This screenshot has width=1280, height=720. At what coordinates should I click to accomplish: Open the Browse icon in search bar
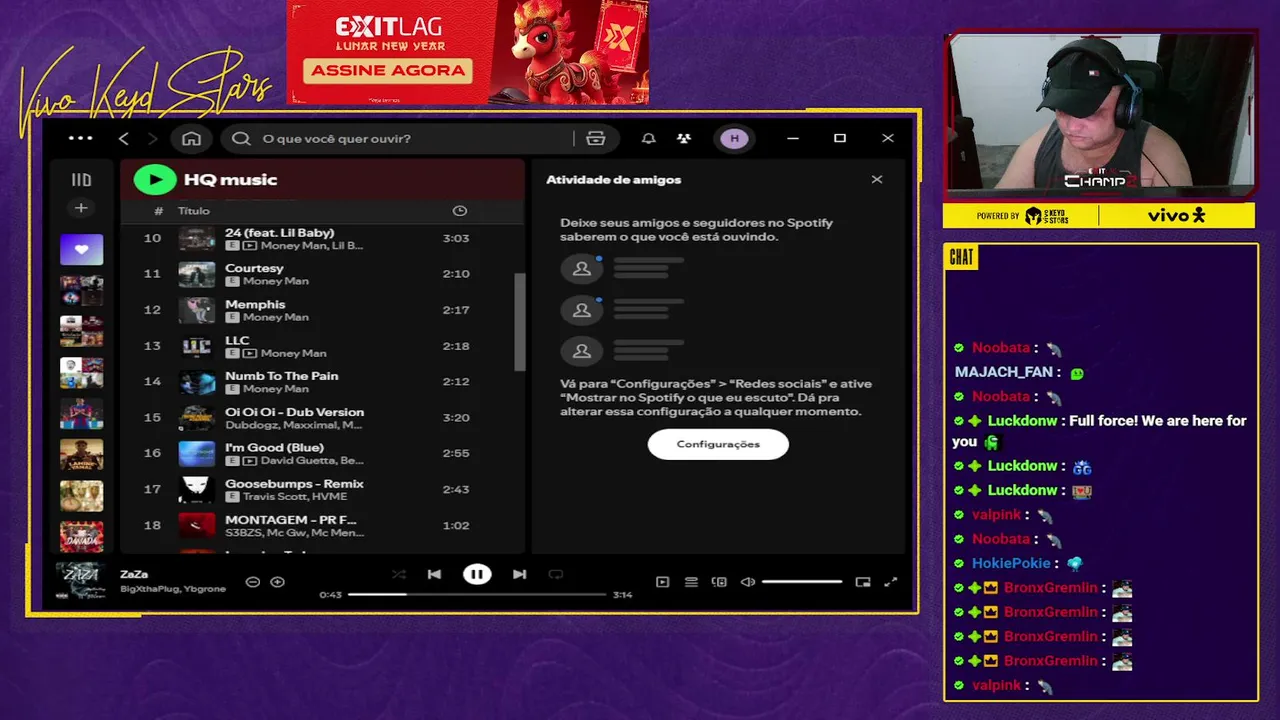tap(596, 138)
